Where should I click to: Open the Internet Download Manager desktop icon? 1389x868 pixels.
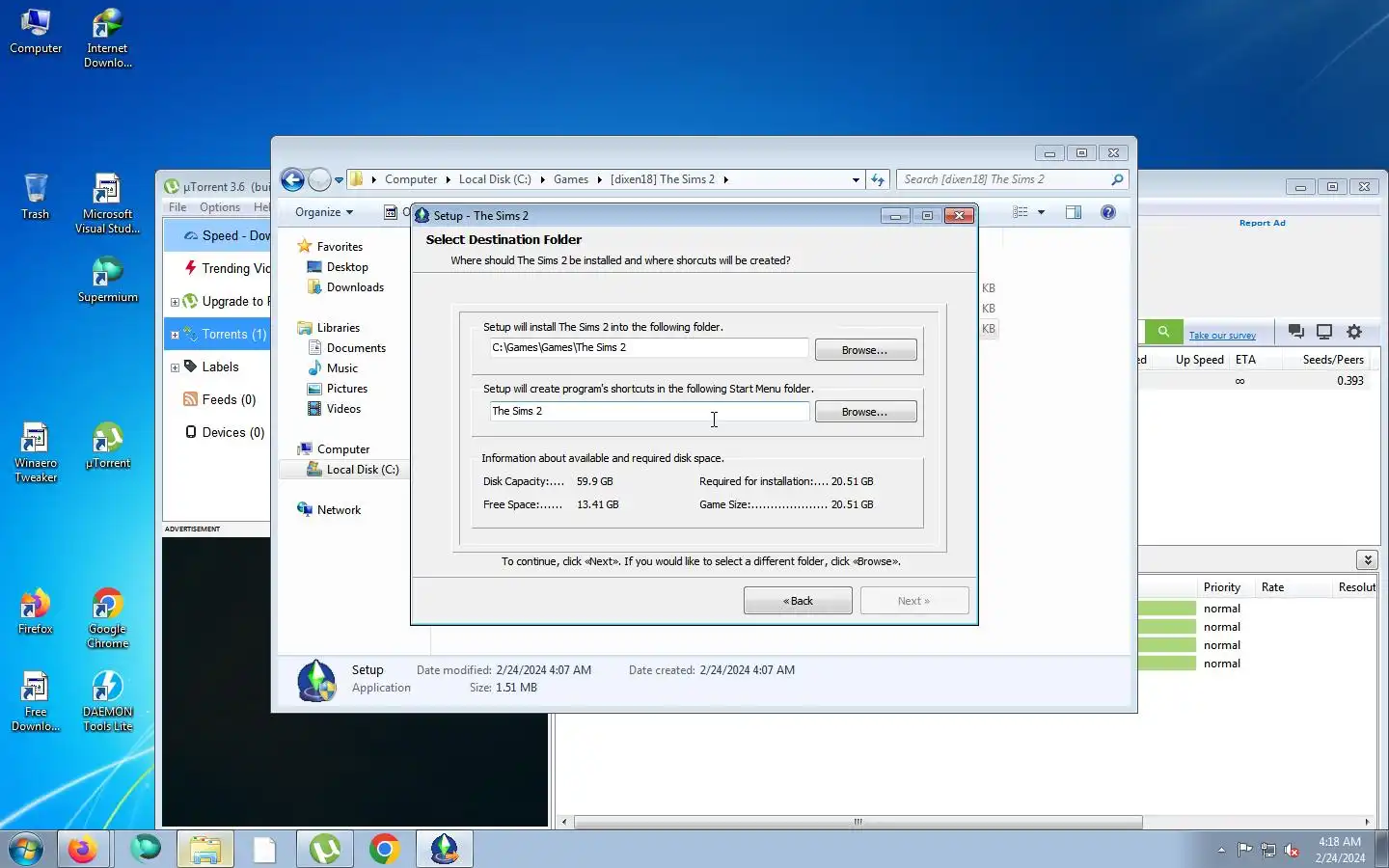[x=107, y=39]
